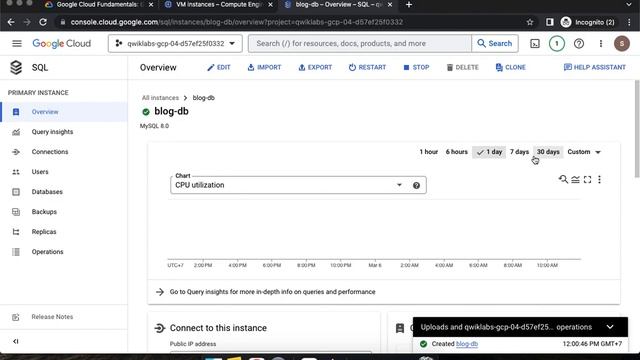
Task: Click the IMPORT button
Action: tap(264, 67)
